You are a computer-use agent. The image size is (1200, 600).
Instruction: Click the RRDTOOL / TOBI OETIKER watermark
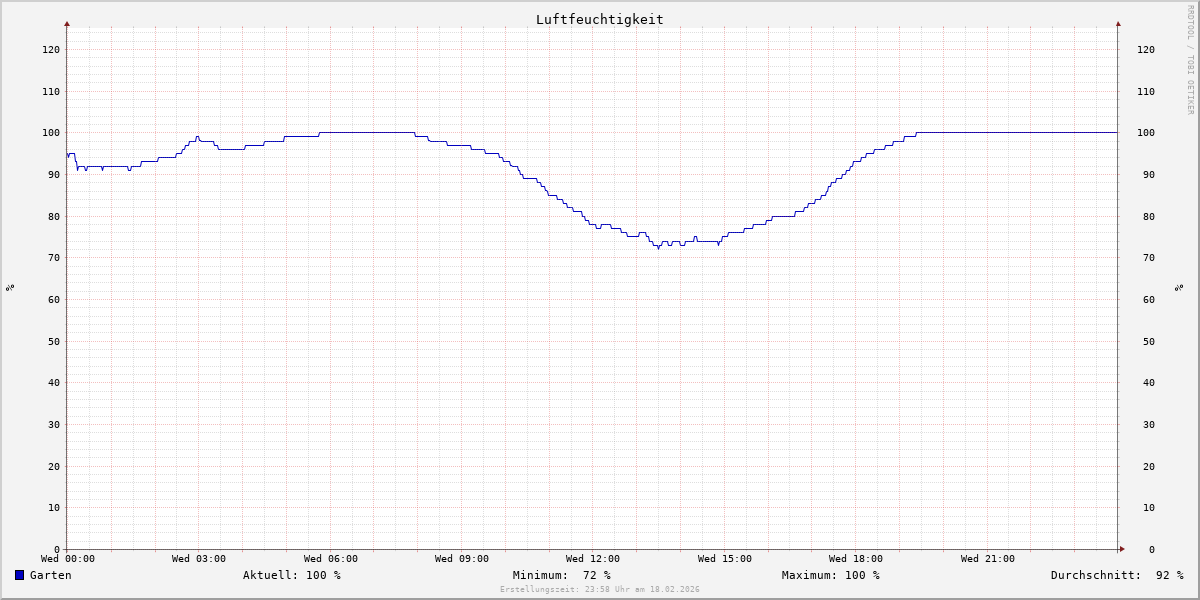[1190, 60]
